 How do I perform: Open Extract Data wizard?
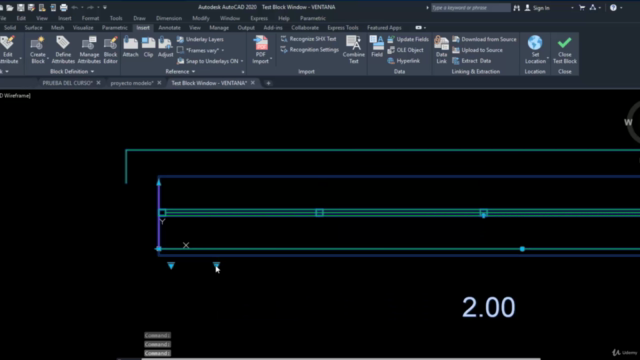tap(471, 61)
